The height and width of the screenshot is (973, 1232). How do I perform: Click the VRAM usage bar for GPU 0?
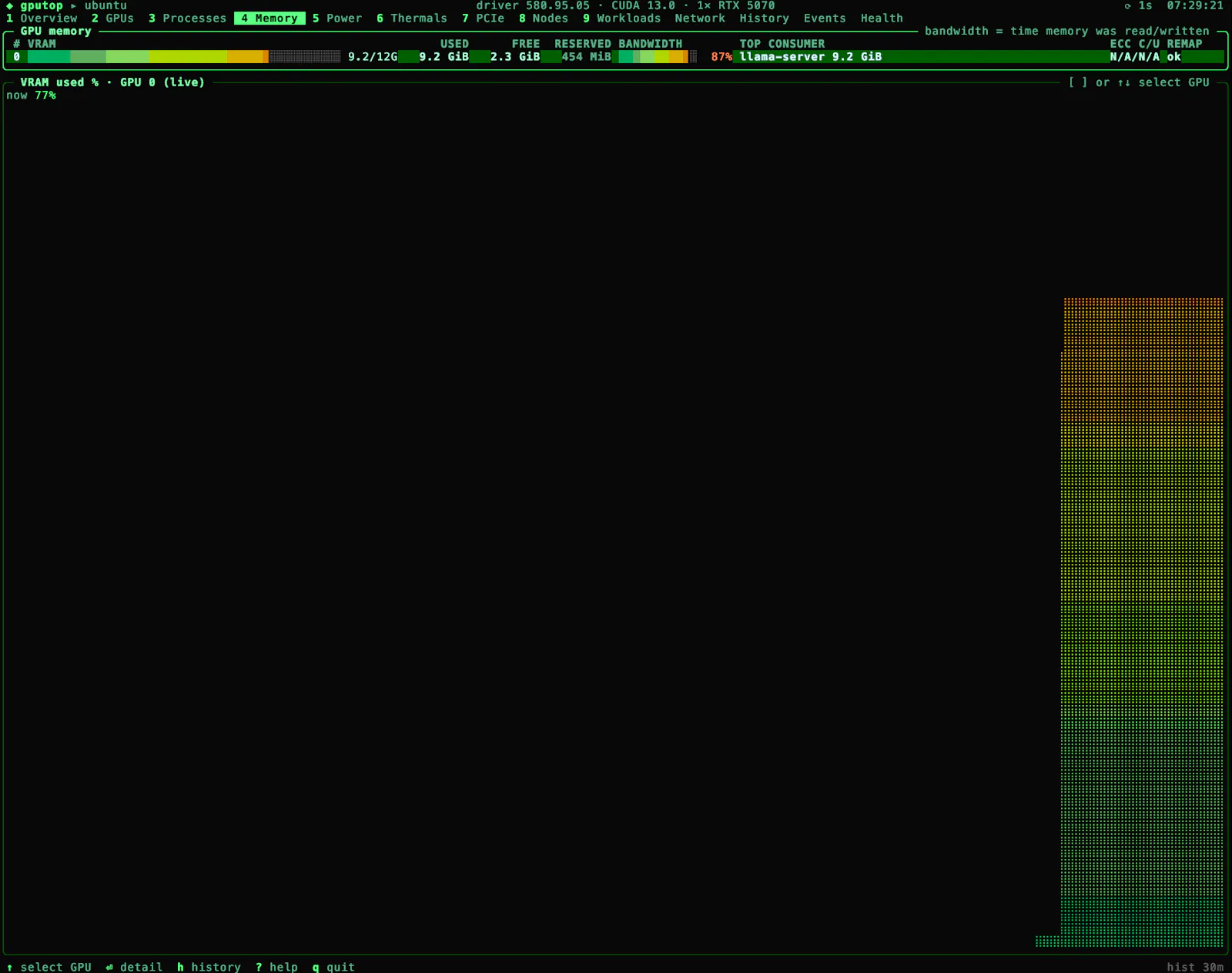[184, 56]
